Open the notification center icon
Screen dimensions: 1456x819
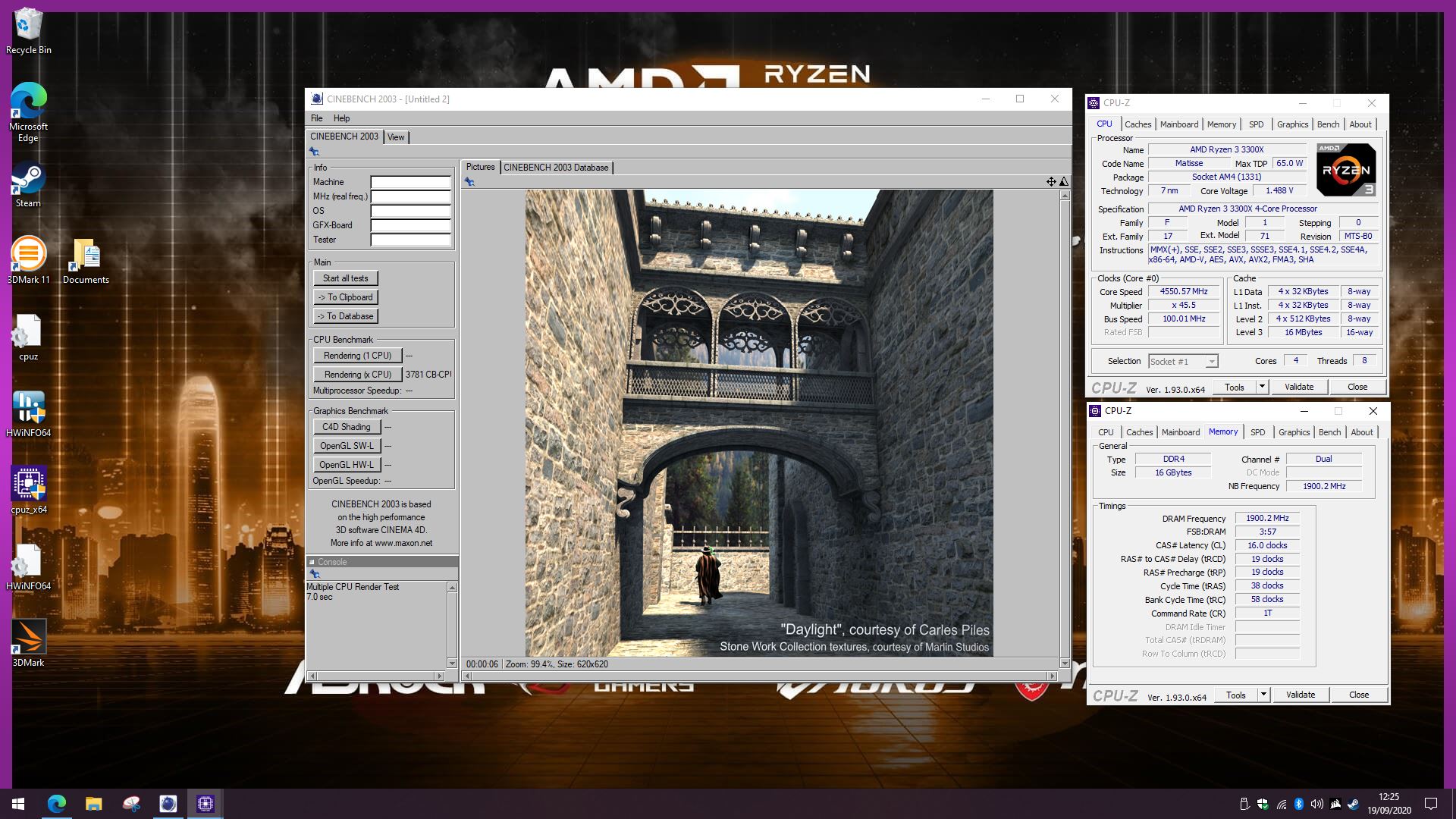[1431, 804]
